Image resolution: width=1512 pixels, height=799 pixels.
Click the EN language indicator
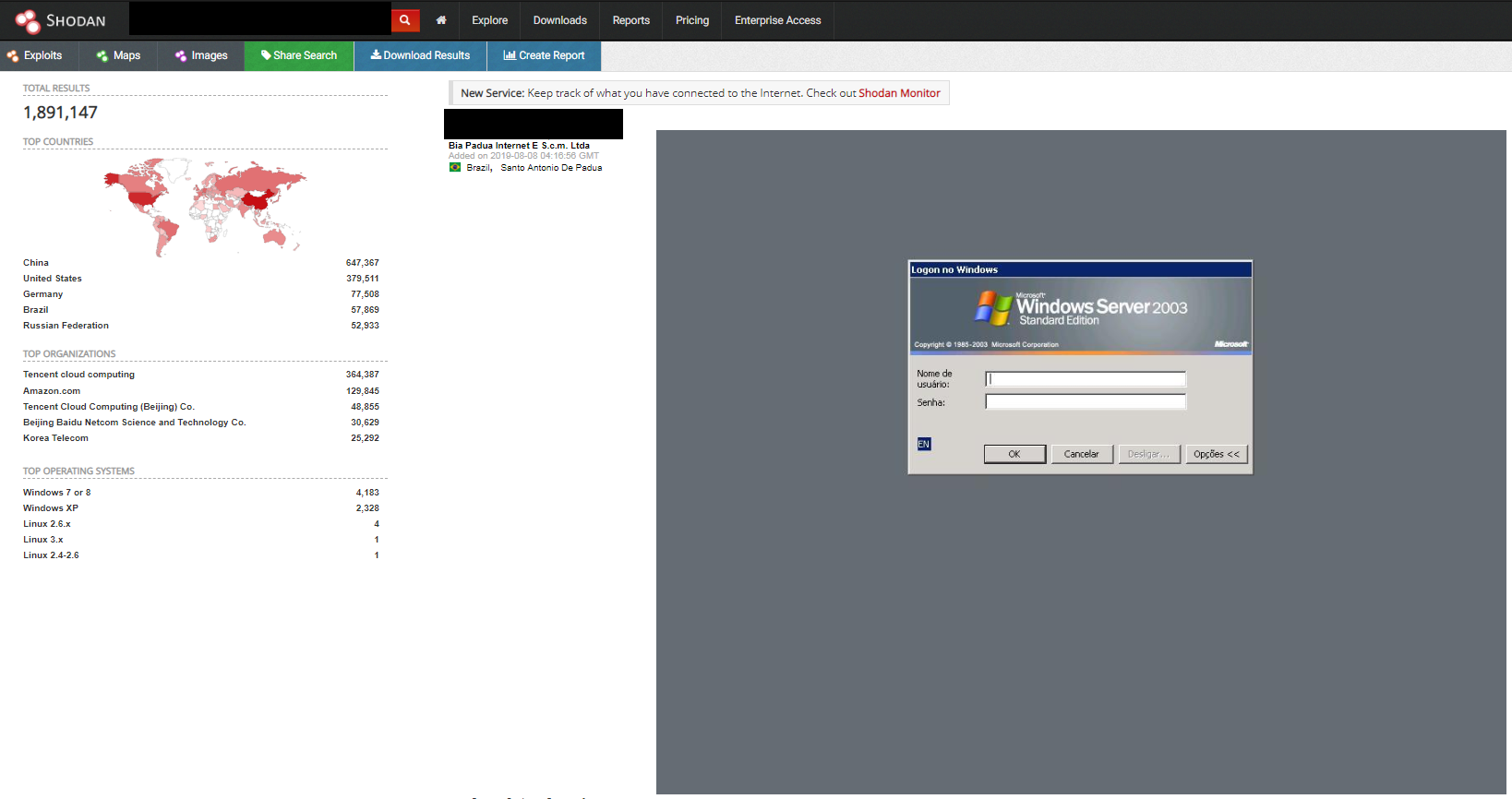pos(924,444)
